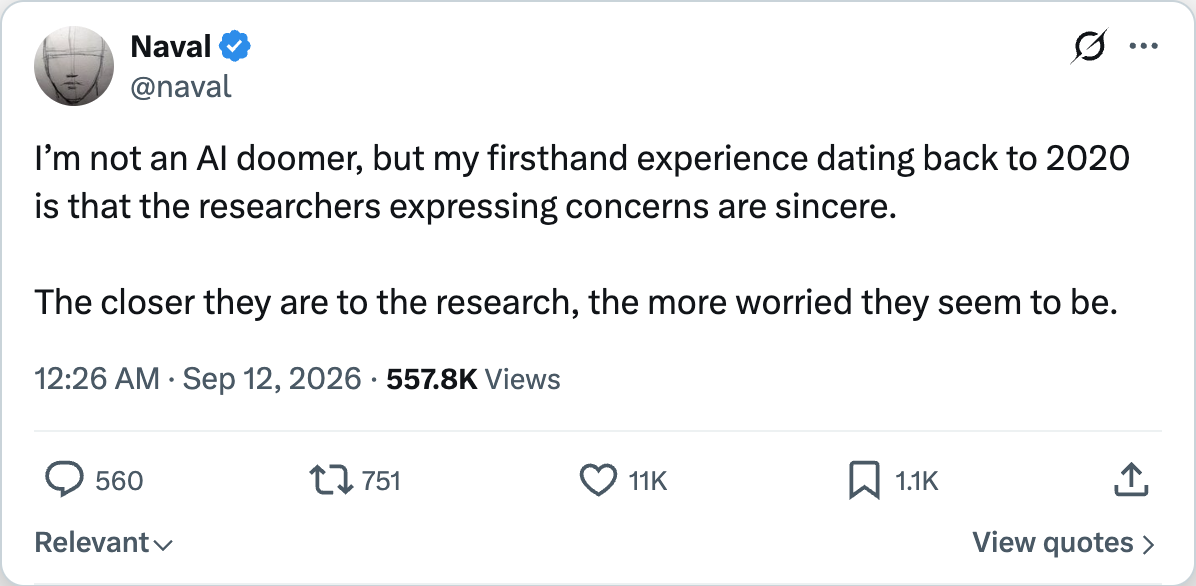The height and width of the screenshot is (586, 1196).
Task: Click the 557.8K Views count
Action: [x=473, y=379]
